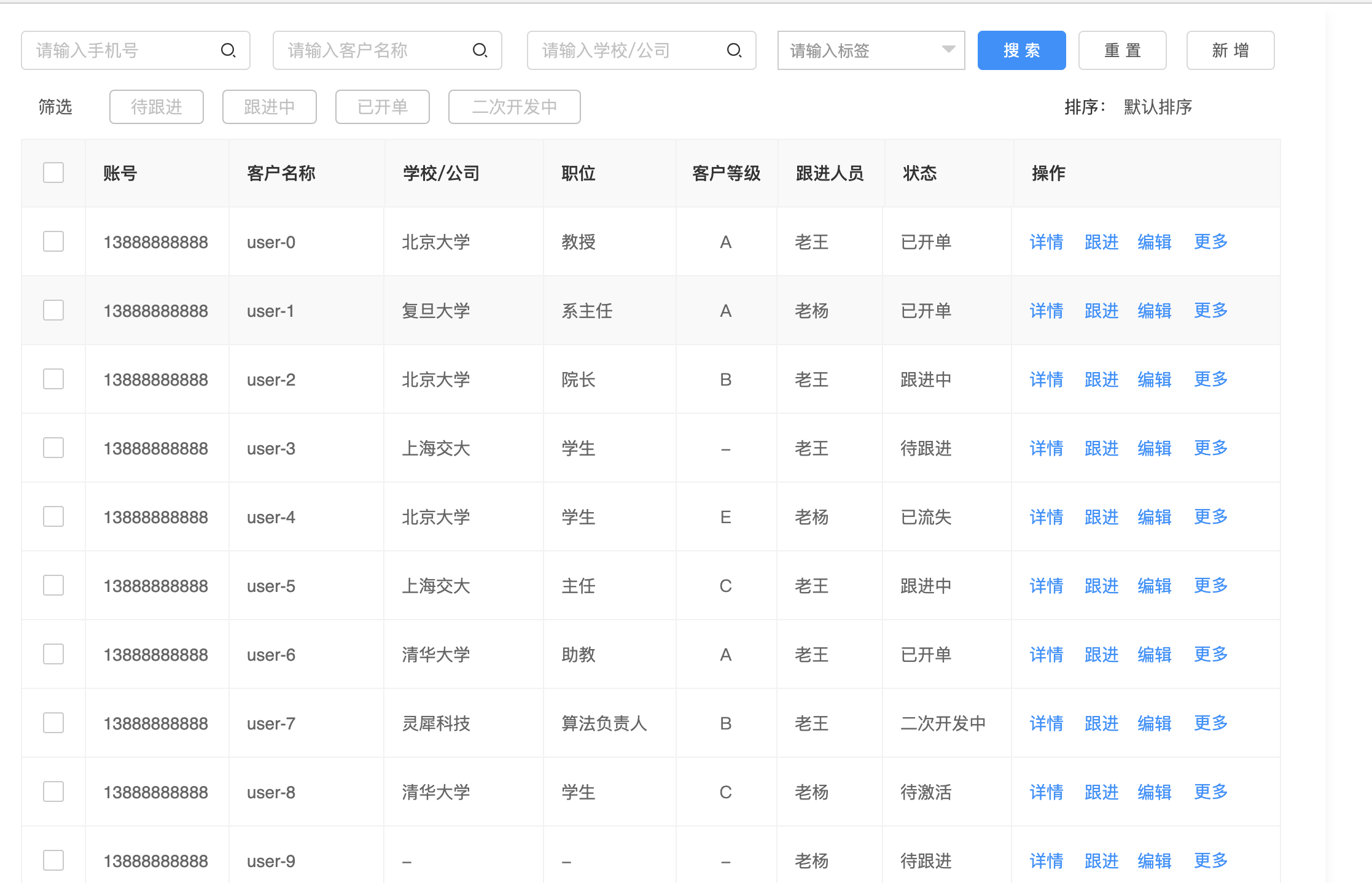
Task: Click the 重置 button
Action: [x=1122, y=50]
